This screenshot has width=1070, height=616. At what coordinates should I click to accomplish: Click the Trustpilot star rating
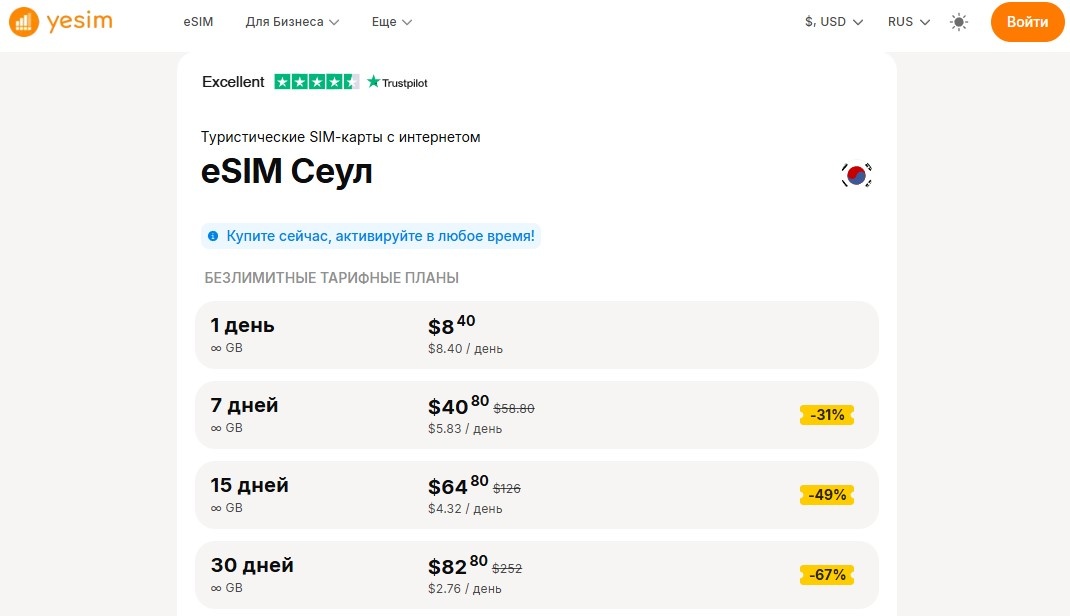click(x=316, y=82)
